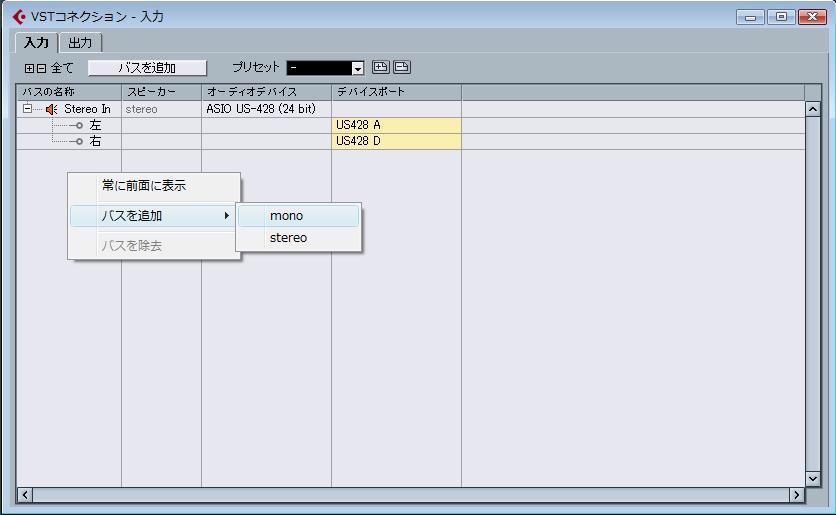Viewport: 836px width, 515px height.
Task: Click the speaker icon of Stereo In
Action: pos(51,109)
